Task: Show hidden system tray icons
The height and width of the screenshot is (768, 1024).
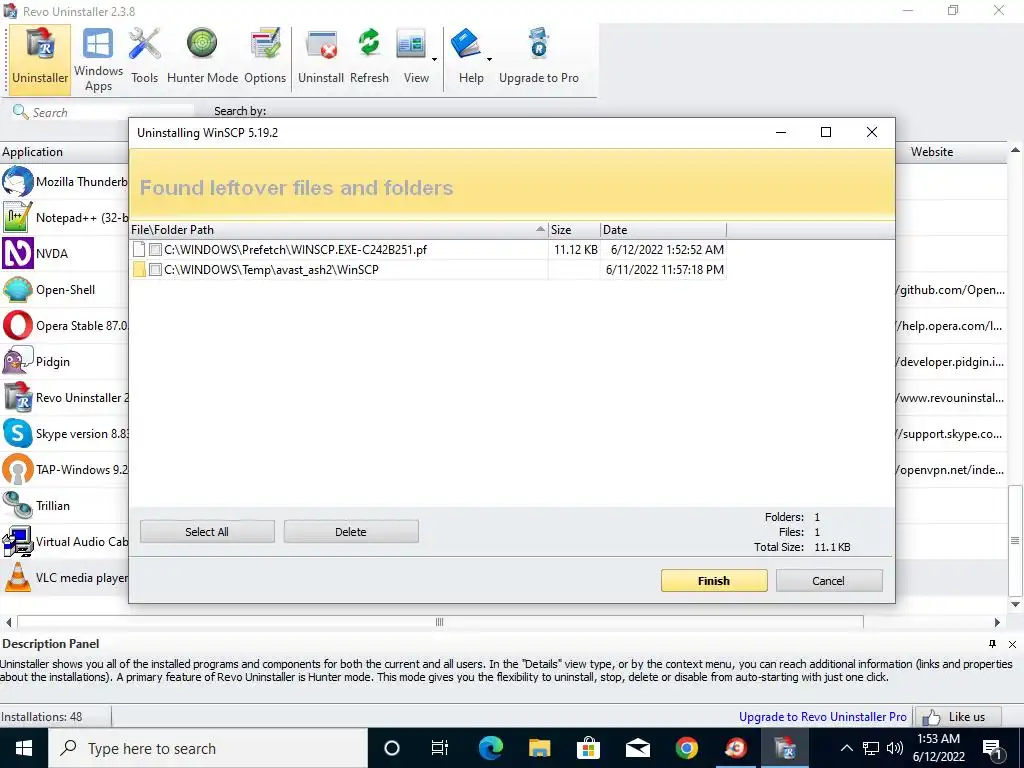Action: (x=846, y=748)
